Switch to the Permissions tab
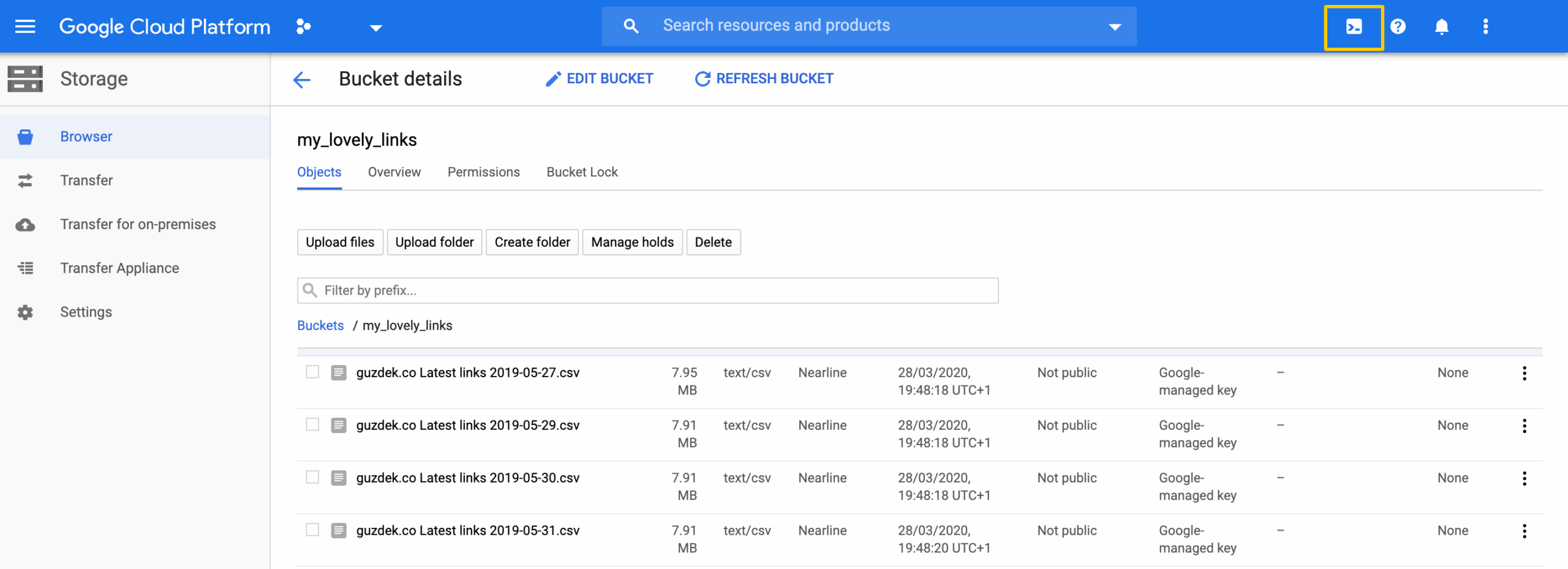The width and height of the screenshot is (1568, 569). click(x=483, y=172)
